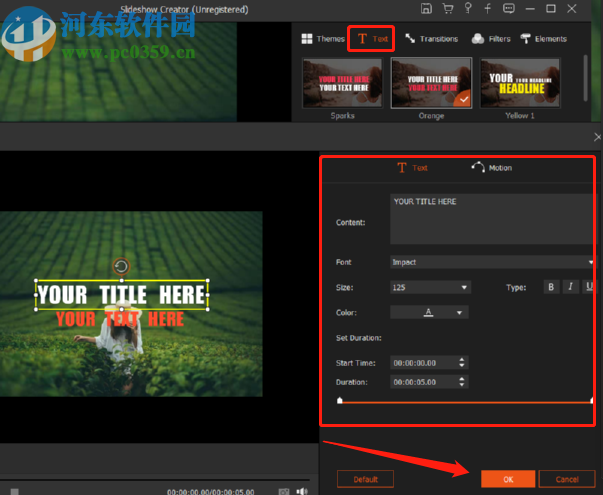603x495 pixels.
Task: Click the stop playback button
Action: tap(15, 491)
